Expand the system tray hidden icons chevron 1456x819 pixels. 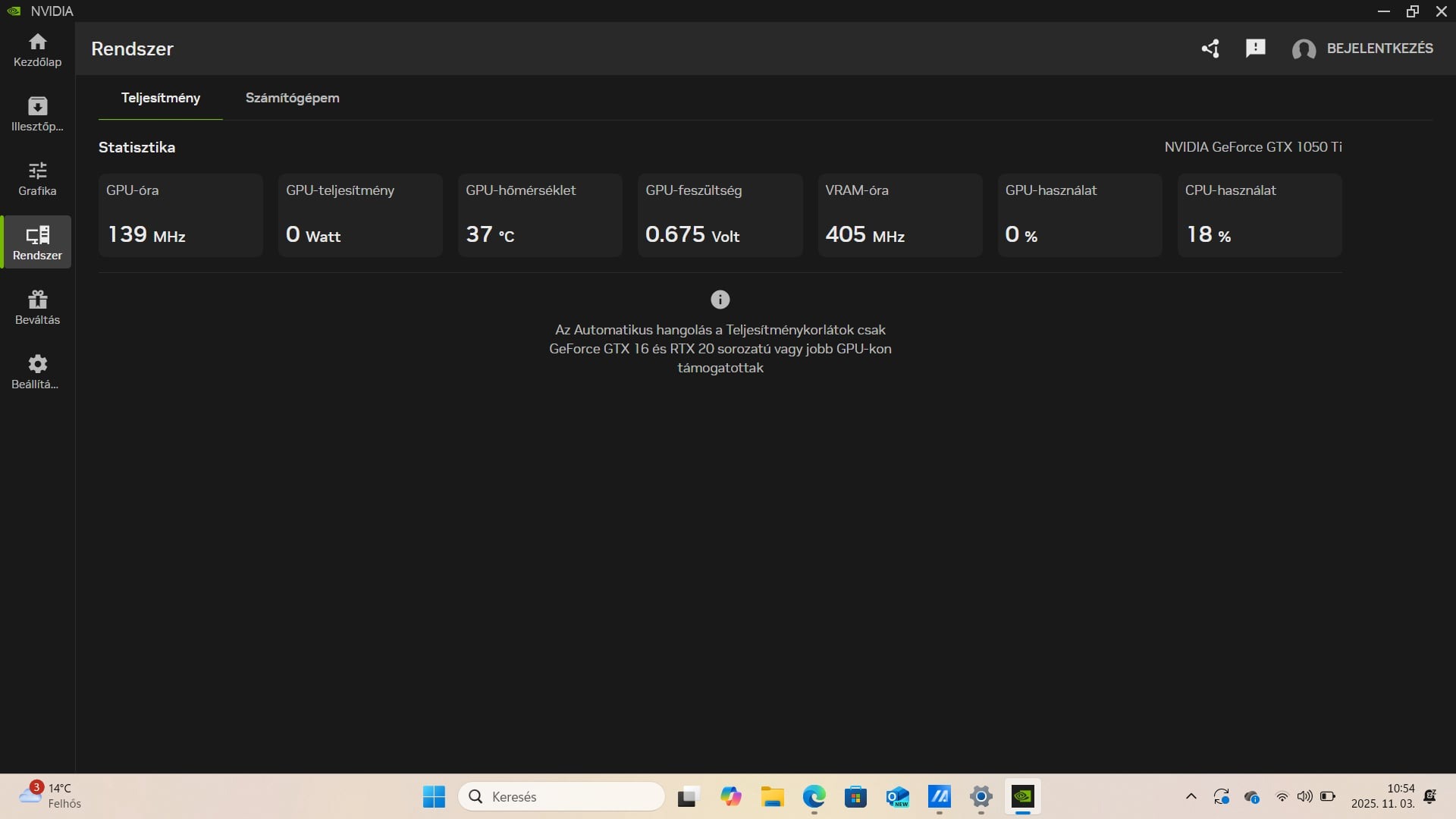(1191, 796)
